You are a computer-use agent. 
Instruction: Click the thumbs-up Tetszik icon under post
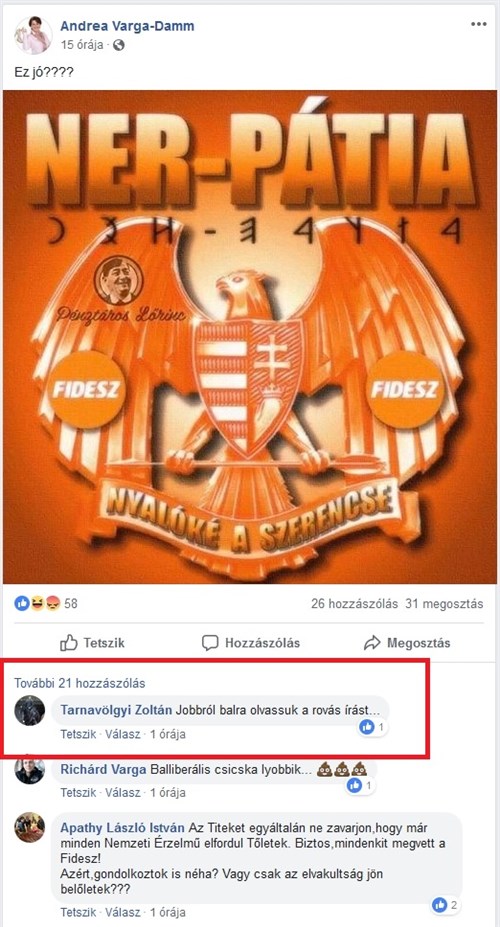(69, 643)
